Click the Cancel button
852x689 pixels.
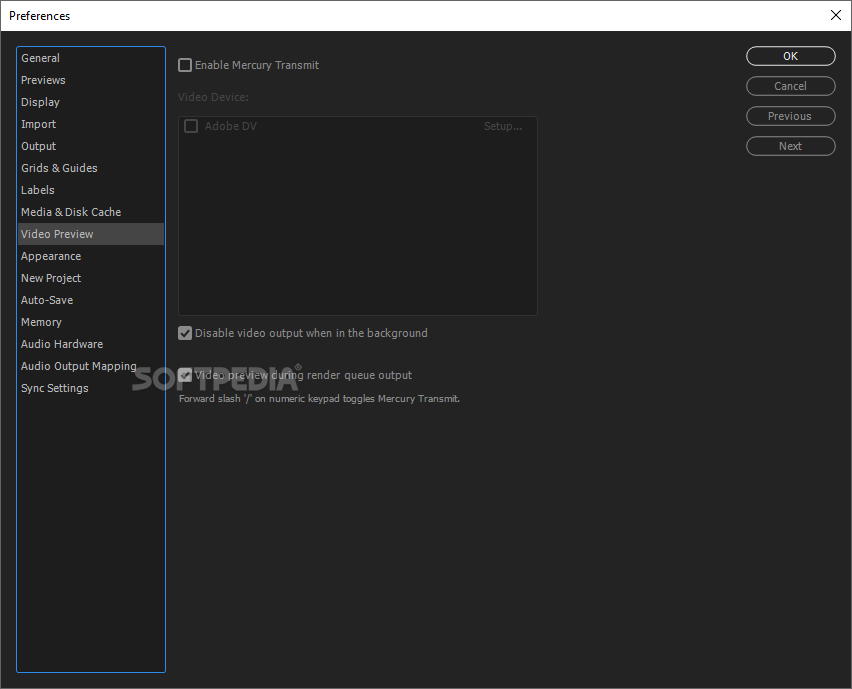pos(791,86)
